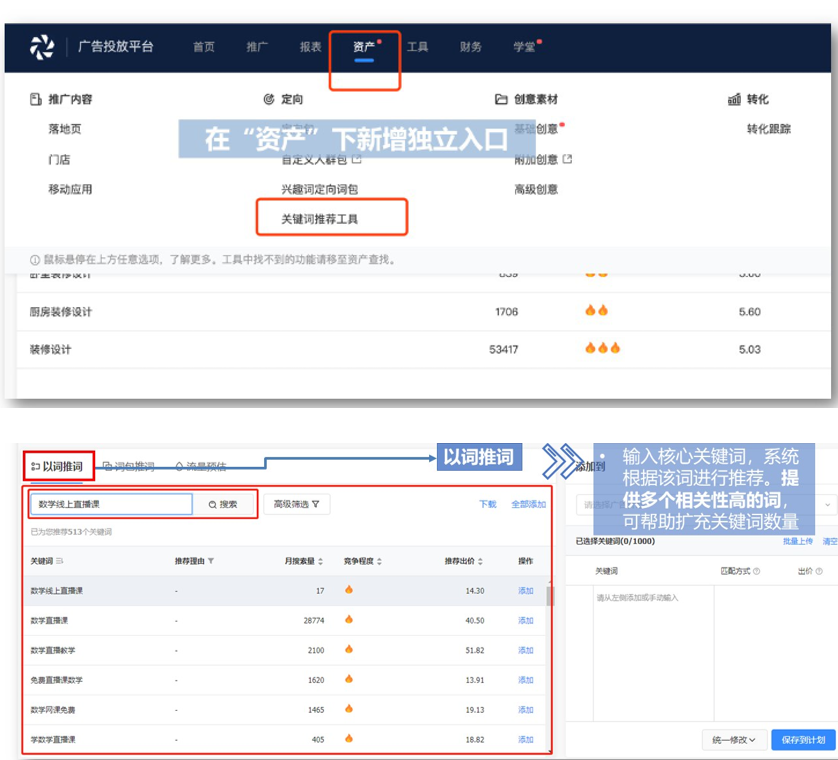Click the 竞争程度 sort arrows
838x760 pixels.
pyautogui.click(x=379, y=561)
